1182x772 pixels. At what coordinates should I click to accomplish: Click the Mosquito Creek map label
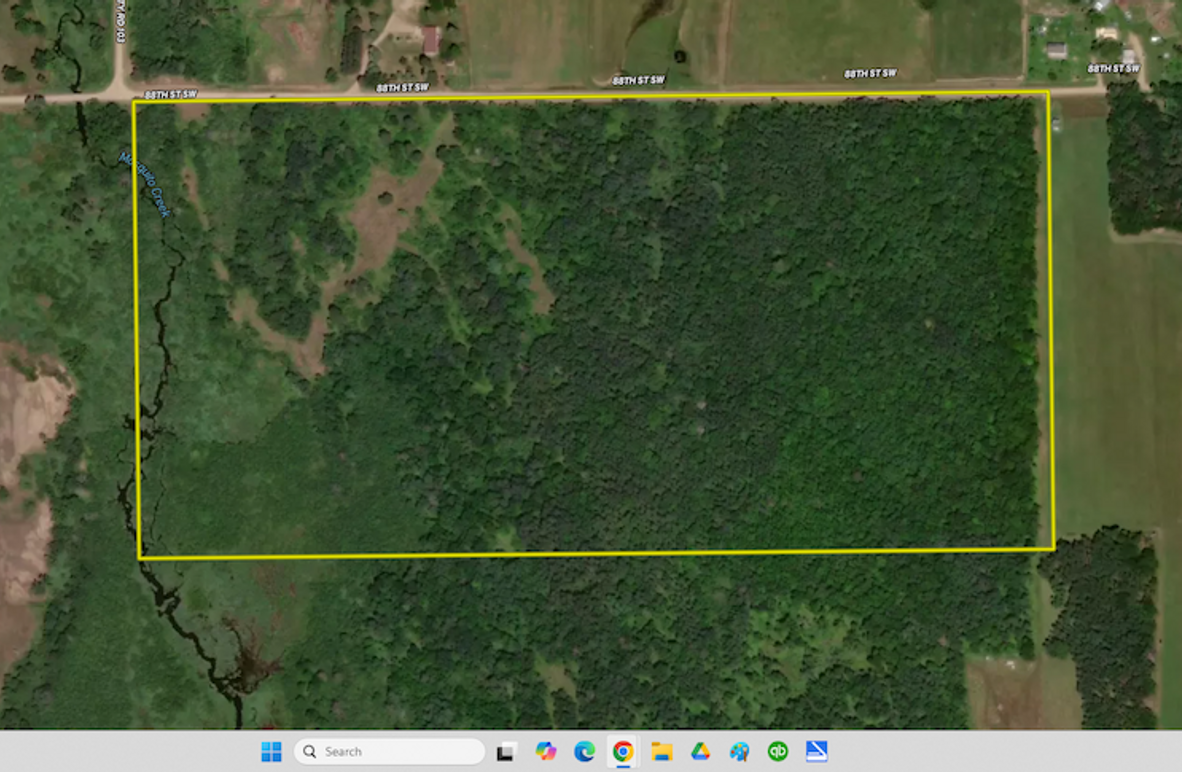145,184
